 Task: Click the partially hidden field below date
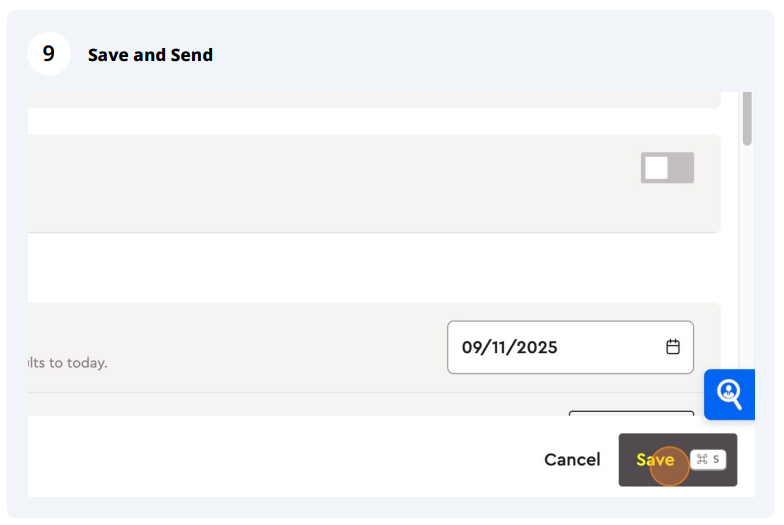click(x=631, y=414)
